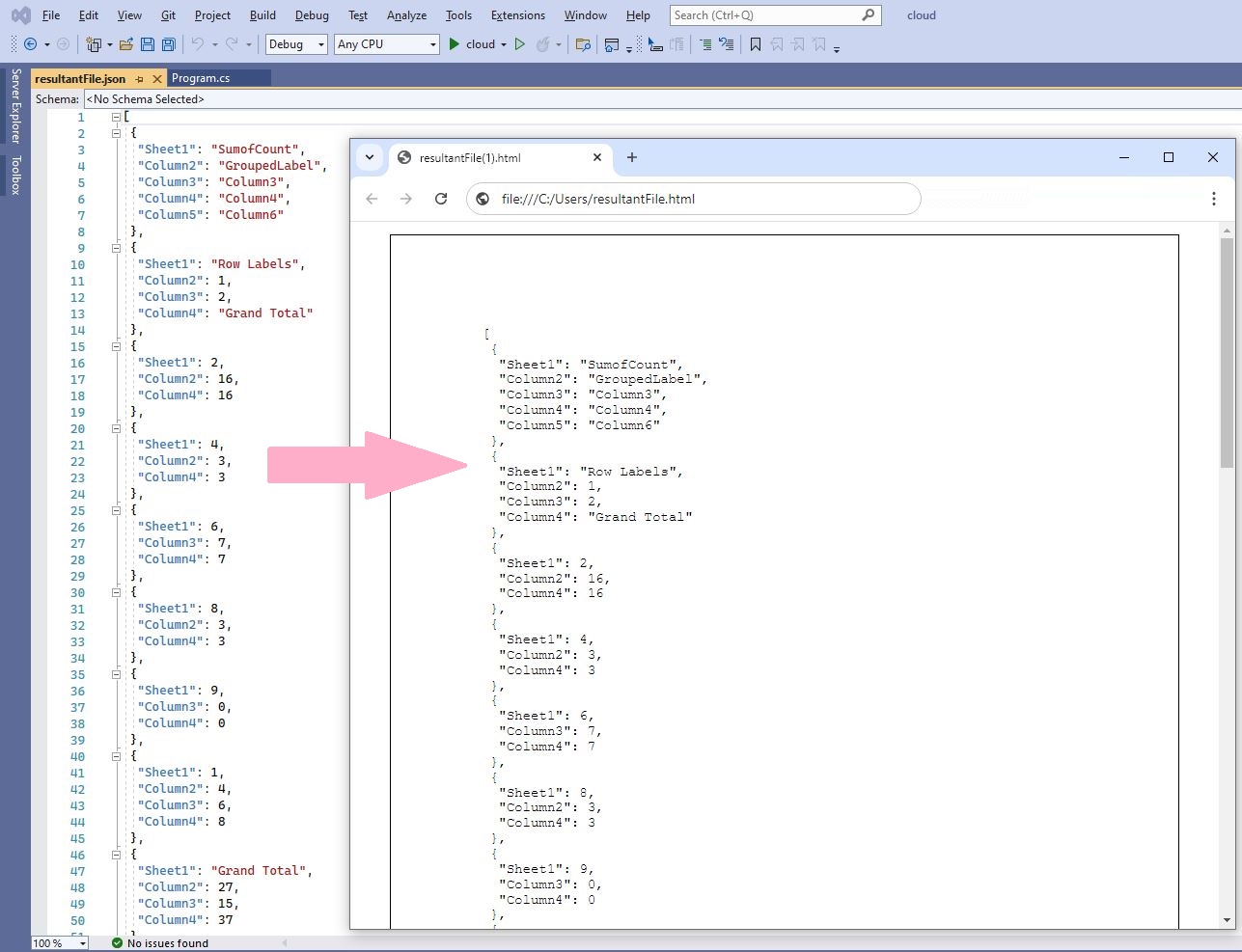
Task: Click the Open File folder icon
Action: 124,44
